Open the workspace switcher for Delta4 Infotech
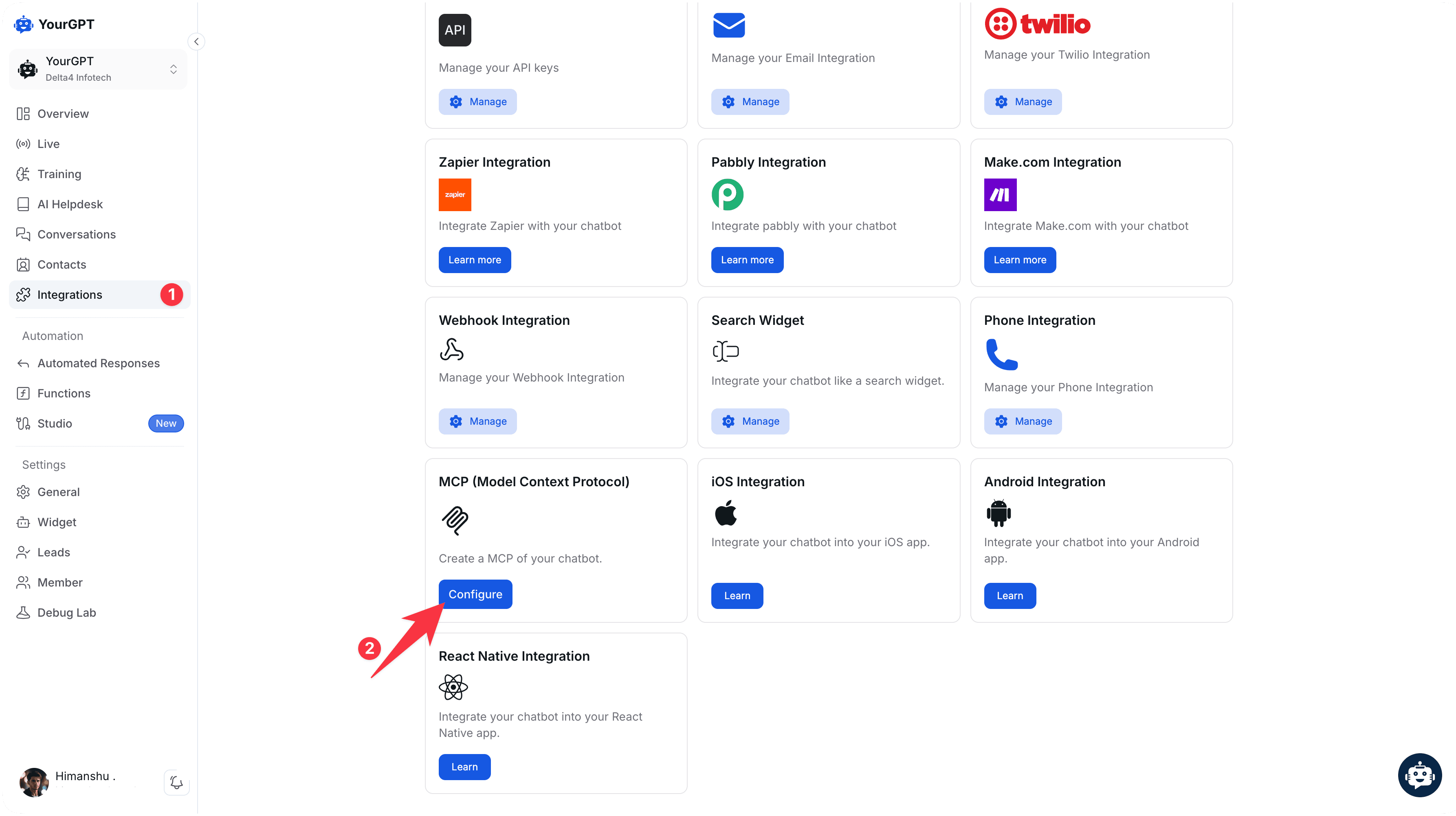This screenshot has width=1456, height=816. (173, 69)
